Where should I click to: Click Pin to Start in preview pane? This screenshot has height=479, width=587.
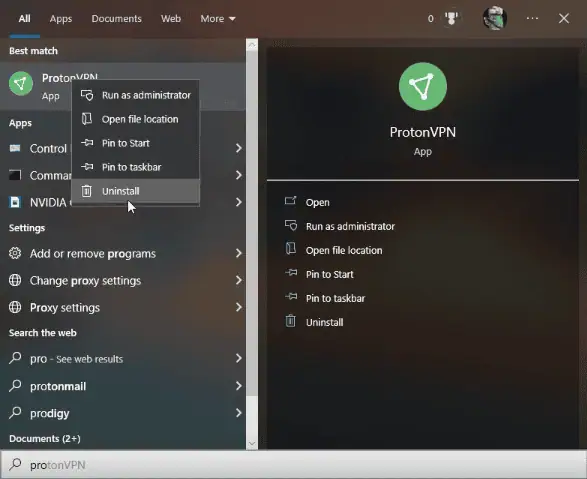pos(329,274)
